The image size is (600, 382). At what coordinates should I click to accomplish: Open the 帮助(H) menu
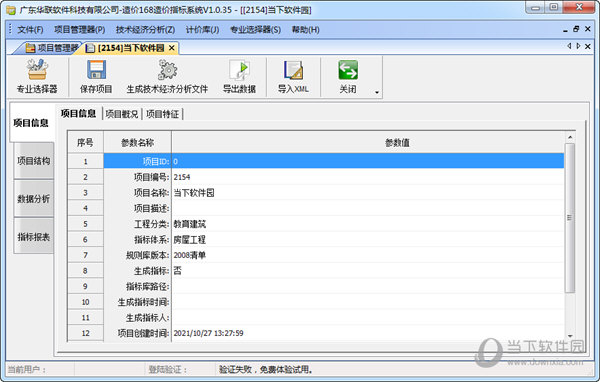pos(305,29)
